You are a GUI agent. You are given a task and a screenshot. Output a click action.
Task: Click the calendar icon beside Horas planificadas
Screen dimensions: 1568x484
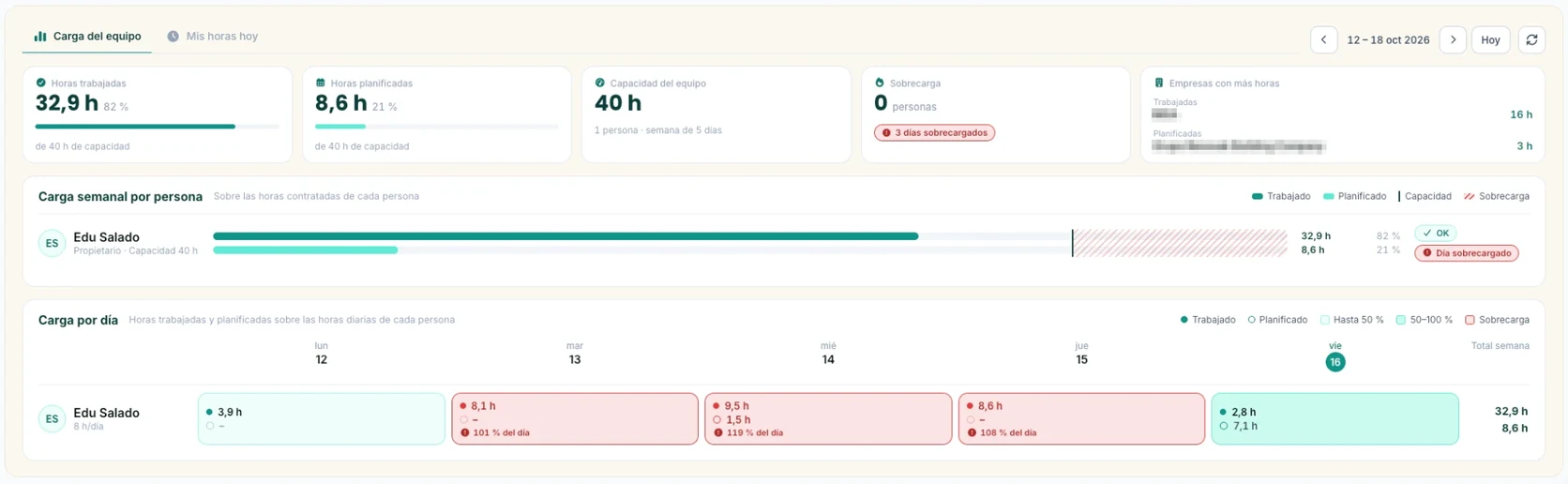click(x=321, y=83)
